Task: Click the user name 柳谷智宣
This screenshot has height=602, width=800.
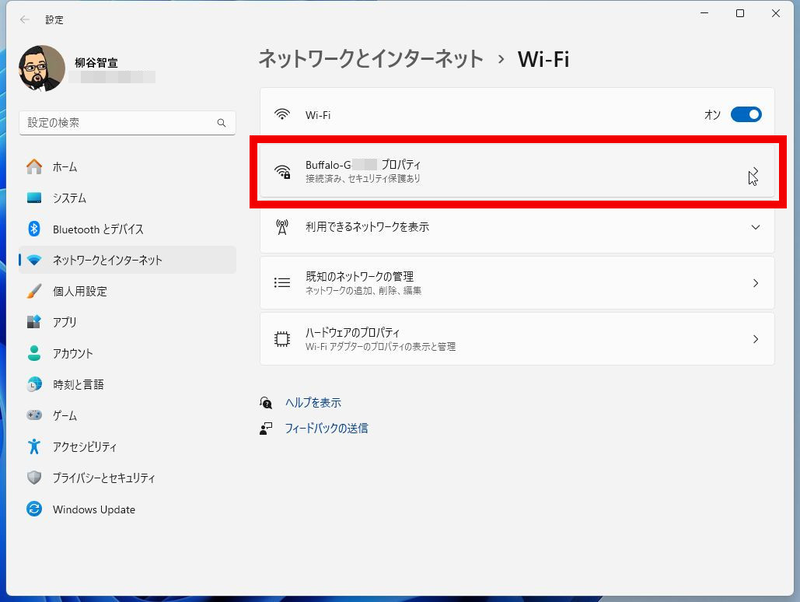Action: 96,63
